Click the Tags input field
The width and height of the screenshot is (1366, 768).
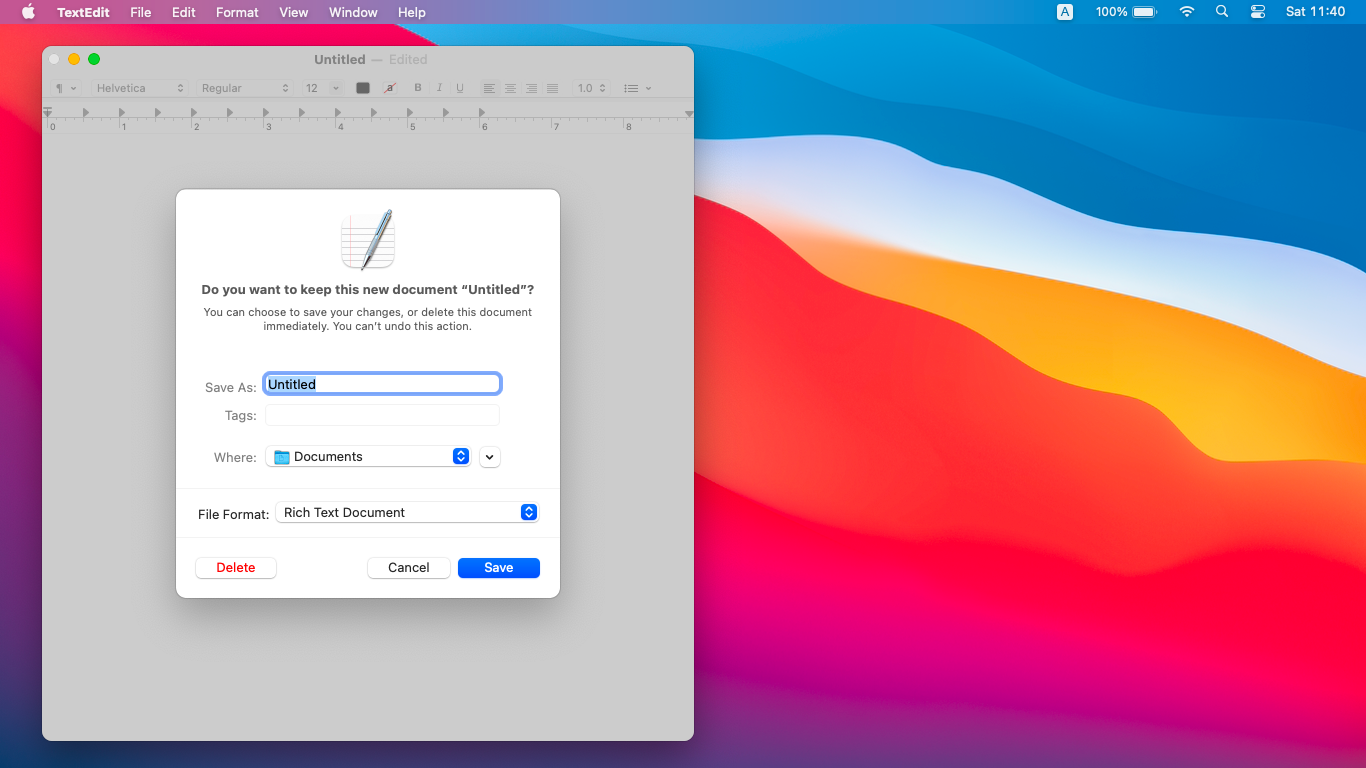coord(382,415)
